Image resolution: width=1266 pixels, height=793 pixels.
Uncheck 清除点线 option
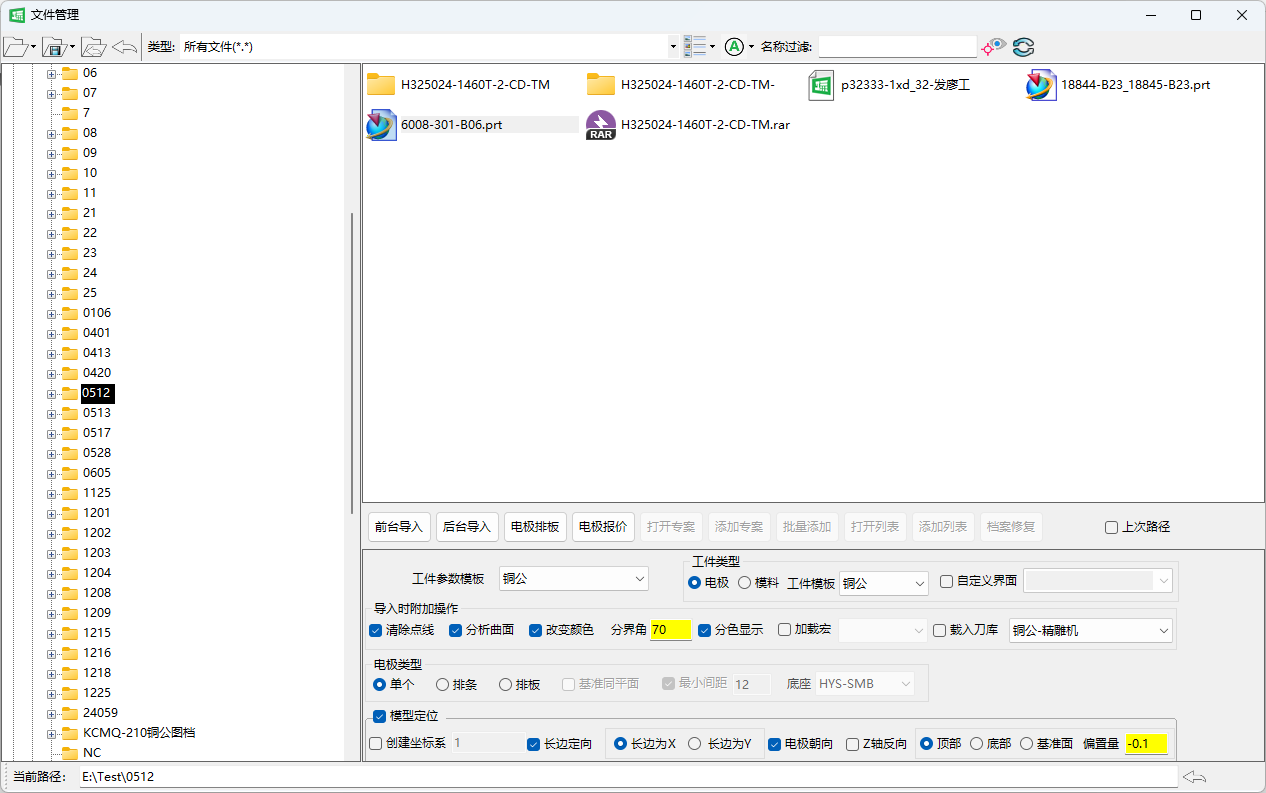(x=375, y=630)
